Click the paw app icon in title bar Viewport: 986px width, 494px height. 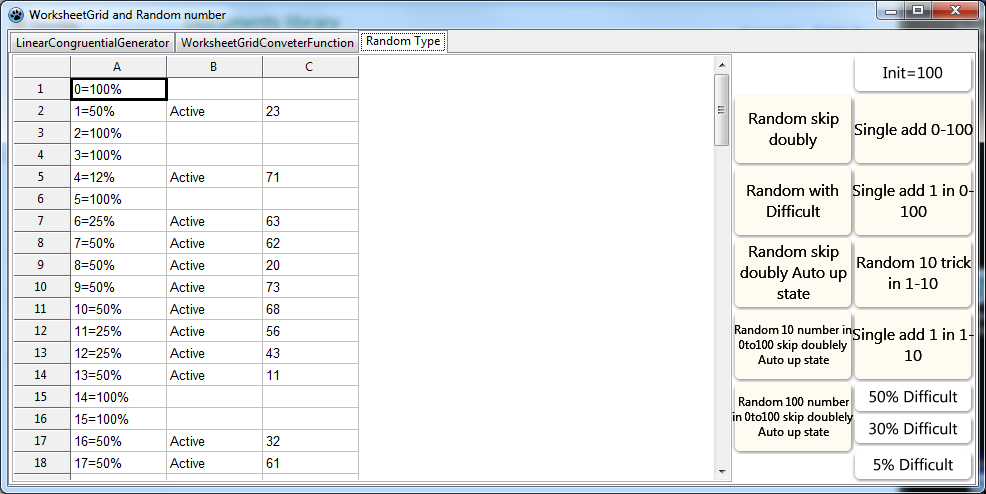[x=16, y=14]
